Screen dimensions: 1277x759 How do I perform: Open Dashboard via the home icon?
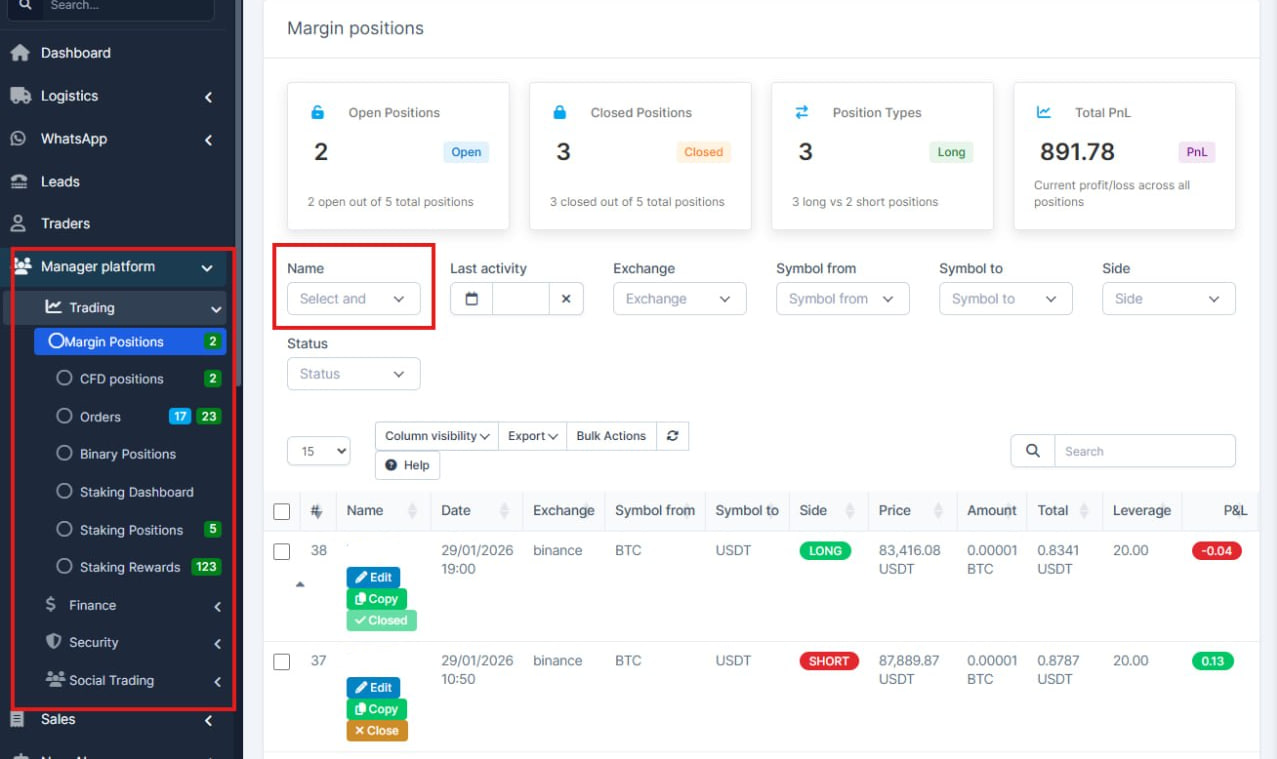pyautogui.click(x=20, y=53)
